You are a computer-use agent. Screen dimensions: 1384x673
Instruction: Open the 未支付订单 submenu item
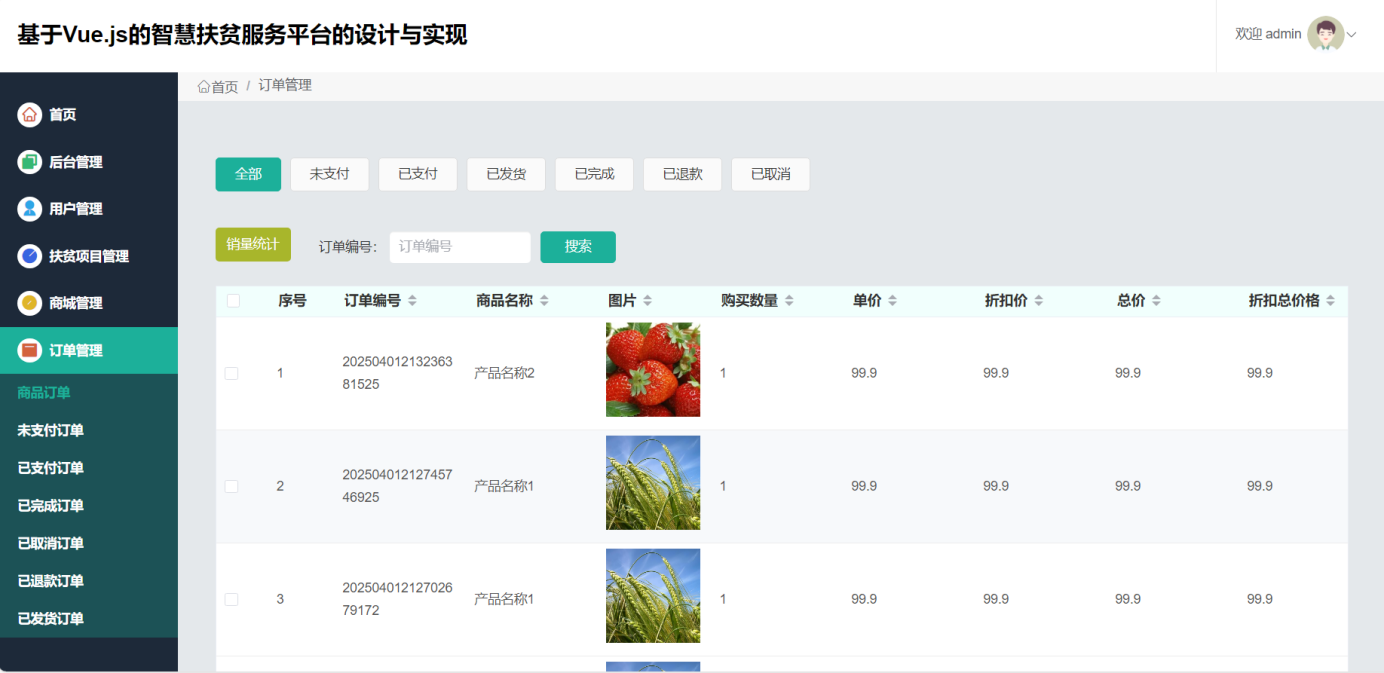point(89,431)
